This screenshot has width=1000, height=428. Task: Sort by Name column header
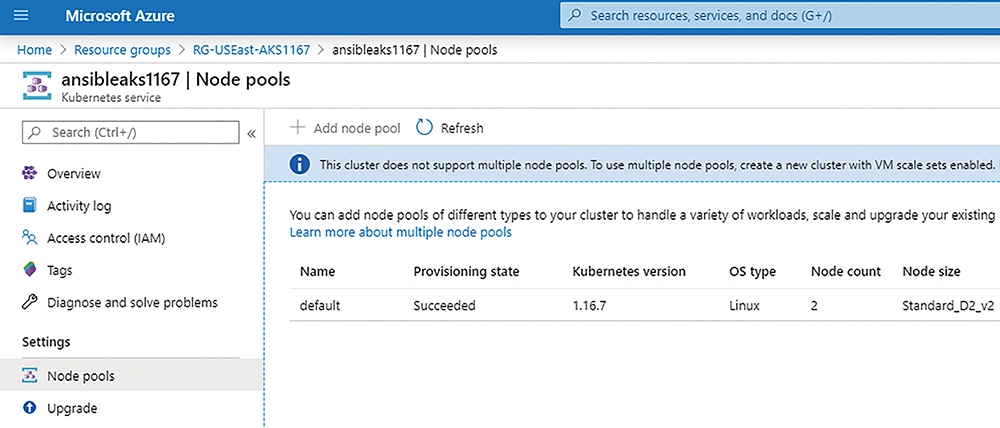pyautogui.click(x=318, y=271)
